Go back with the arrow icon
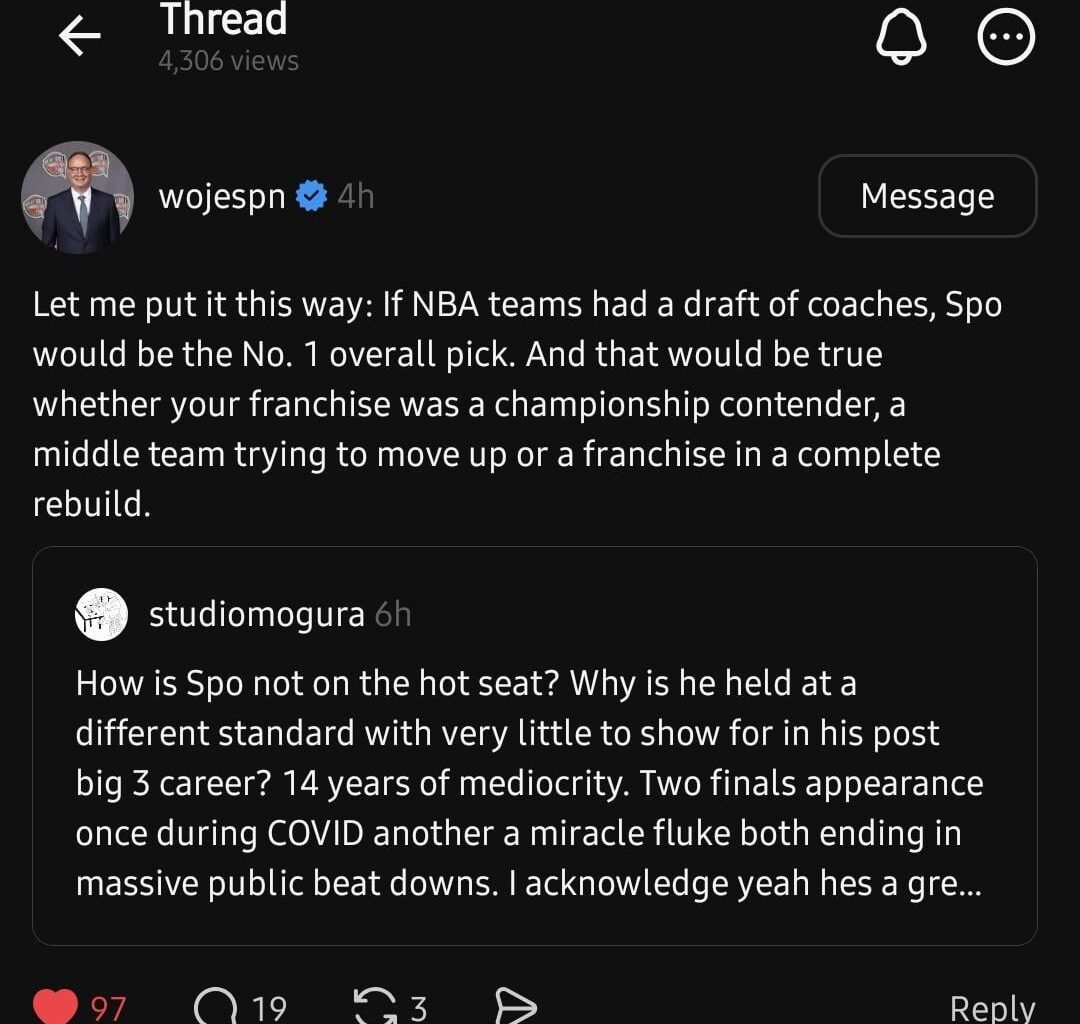Image resolution: width=1080 pixels, height=1024 pixels. click(78, 36)
